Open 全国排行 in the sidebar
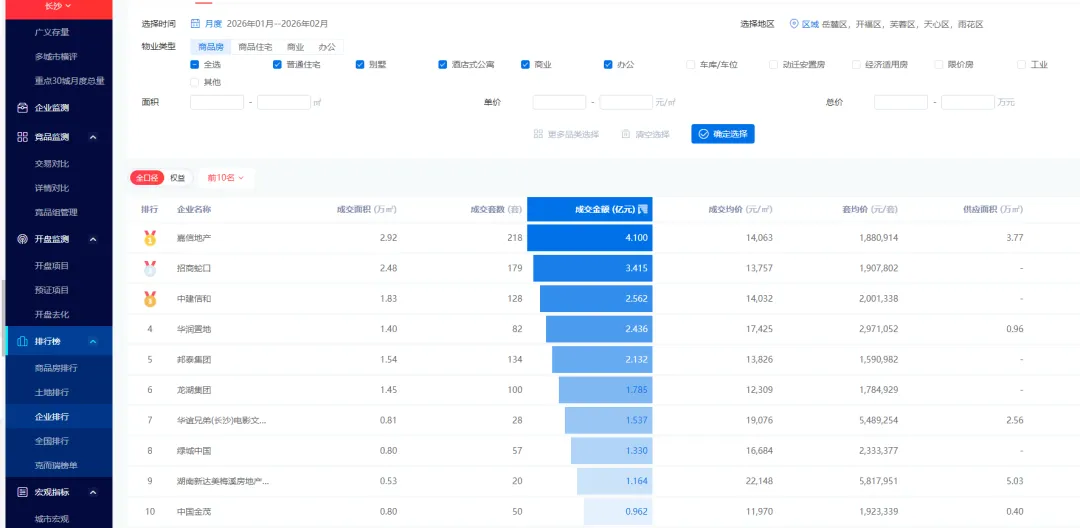The width and height of the screenshot is (1080, 528). [x=52, y=441]
